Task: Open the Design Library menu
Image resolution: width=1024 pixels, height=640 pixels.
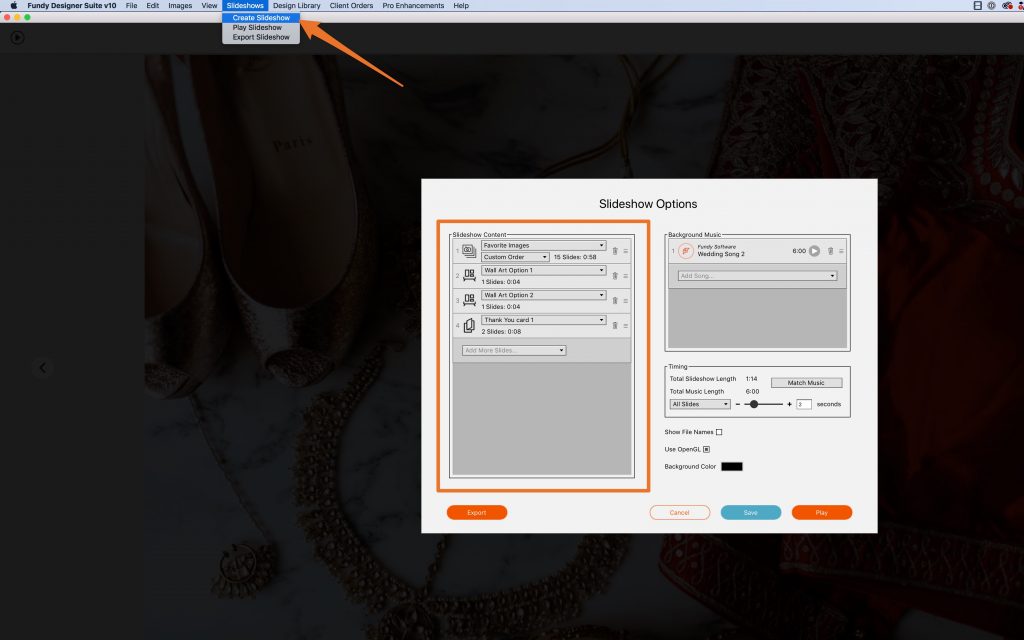Action: 296,5
